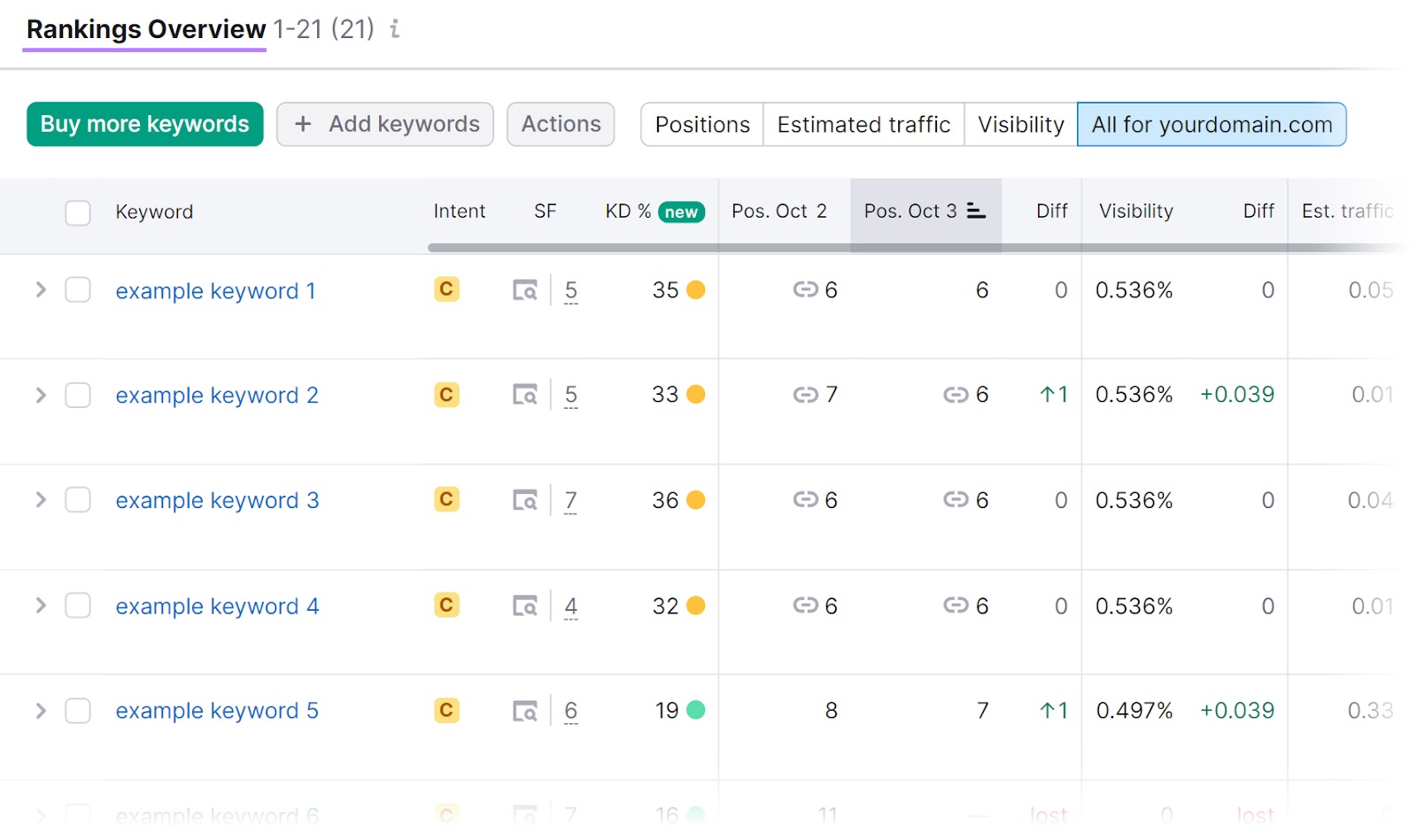Expand the row for example keyword 4

40,605
